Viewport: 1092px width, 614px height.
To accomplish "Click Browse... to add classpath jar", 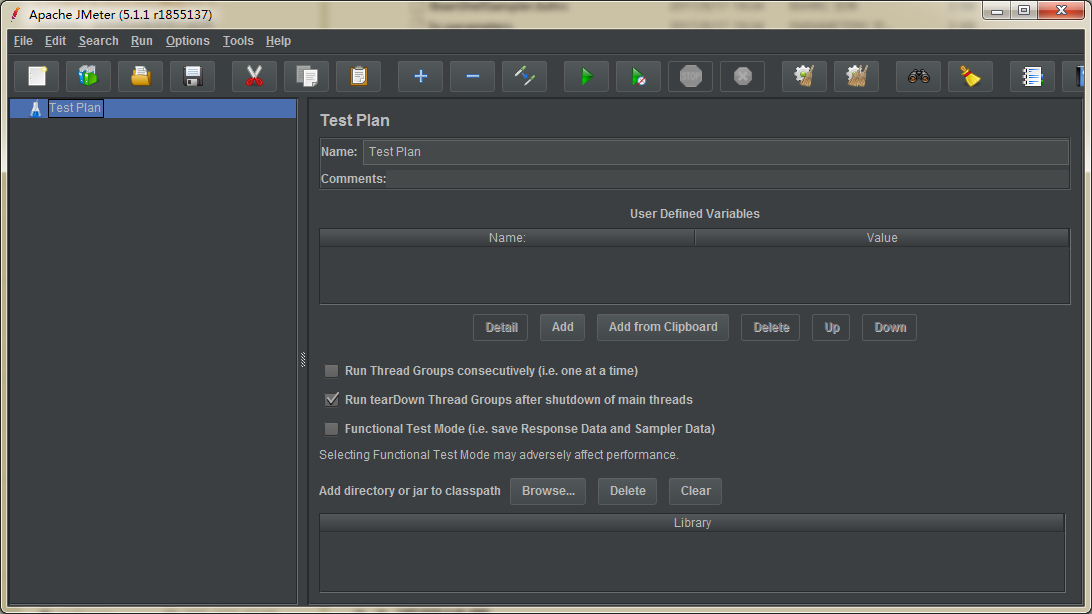I will click(548, 491).
